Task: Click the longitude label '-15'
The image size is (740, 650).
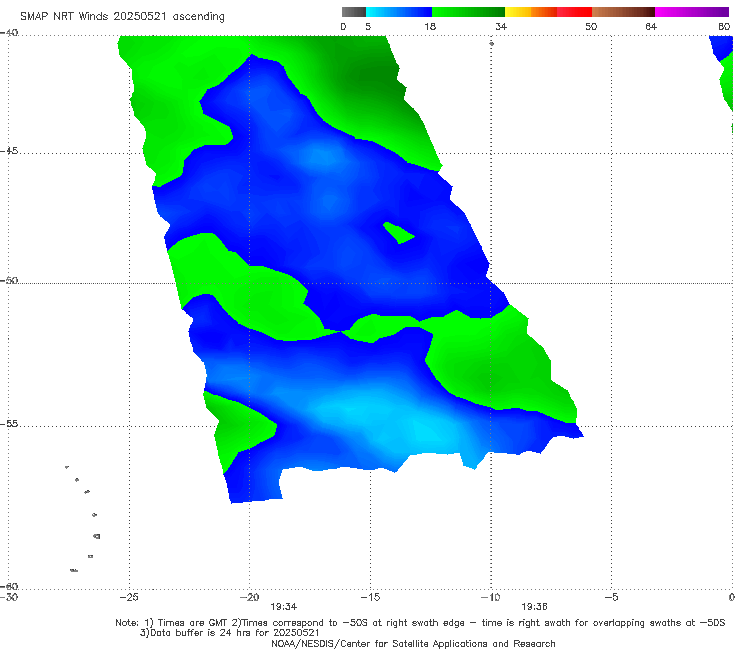Action: point(370,597)
